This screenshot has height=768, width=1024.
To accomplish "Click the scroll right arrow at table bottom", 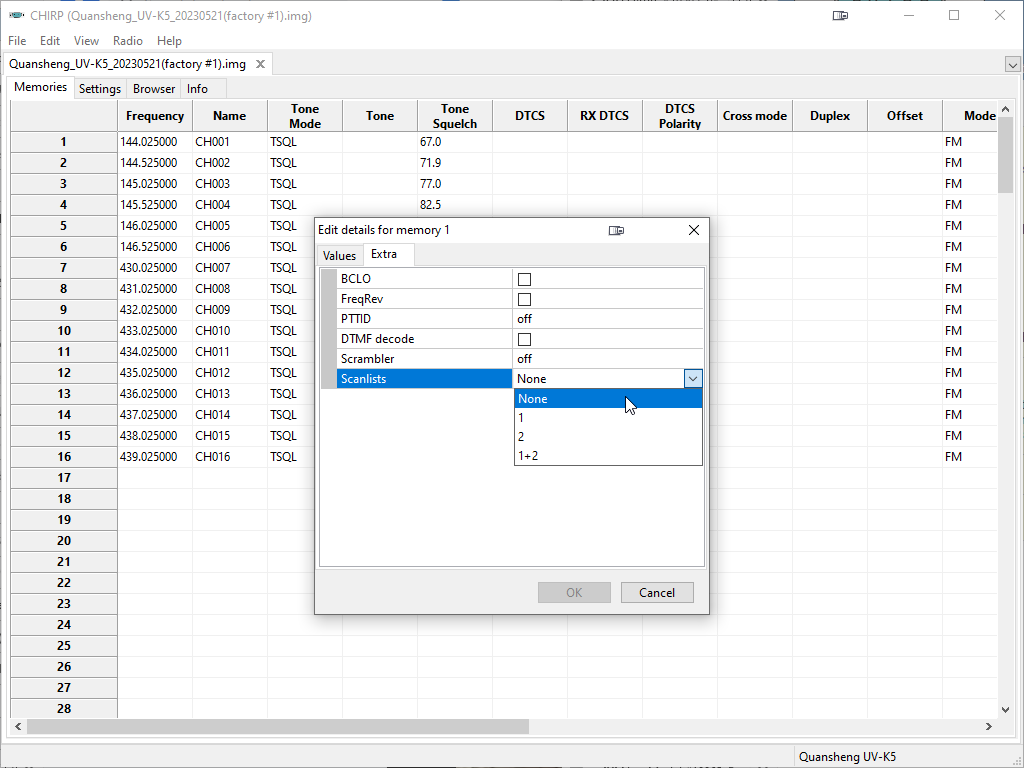I will [x=989, y=726].
